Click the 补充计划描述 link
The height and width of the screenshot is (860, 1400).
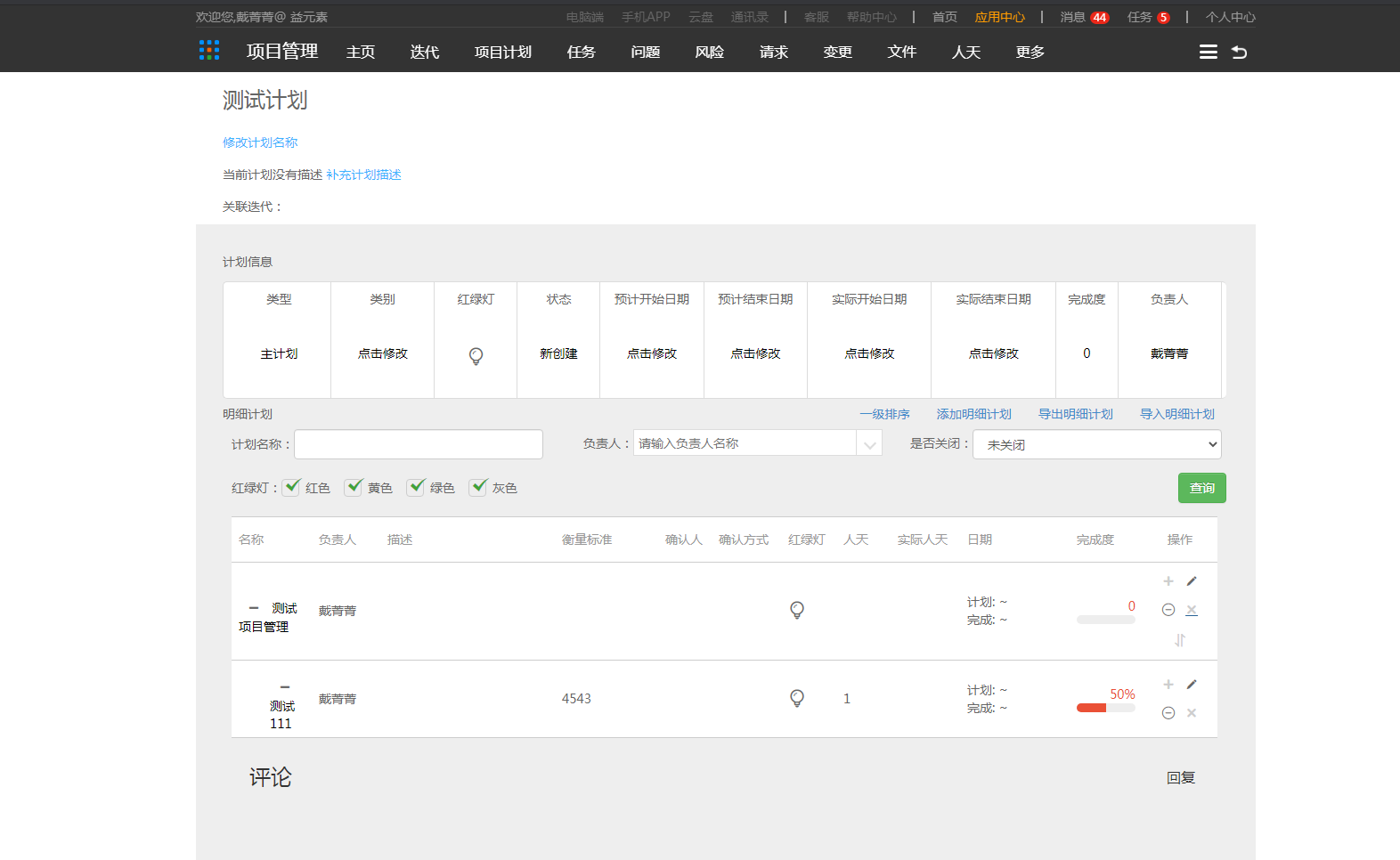363,174
